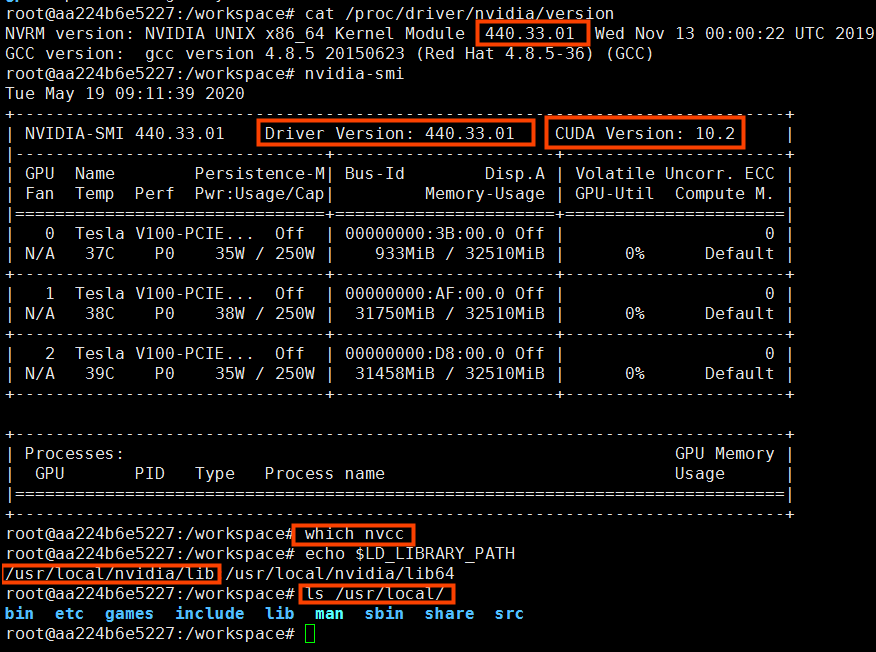Click the 'Process name' column header

point(325,474)
